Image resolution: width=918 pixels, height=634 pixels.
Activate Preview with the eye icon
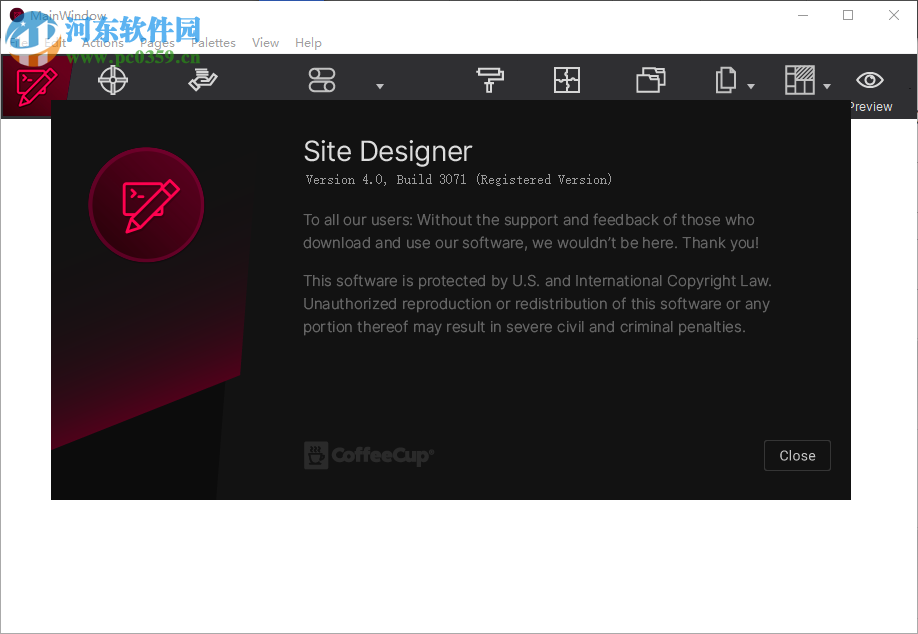click(x=869, y=80)
